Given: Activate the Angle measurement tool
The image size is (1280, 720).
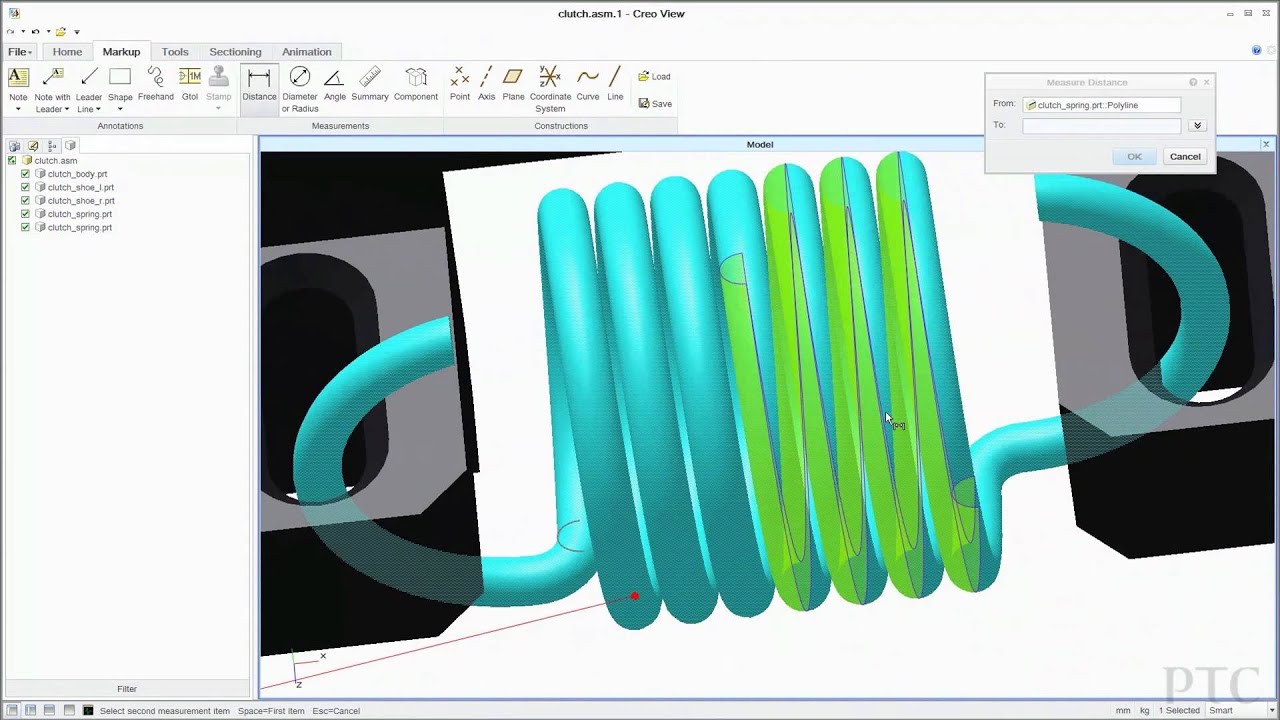Looking at the screenshot, I should [x=334, y=84].
